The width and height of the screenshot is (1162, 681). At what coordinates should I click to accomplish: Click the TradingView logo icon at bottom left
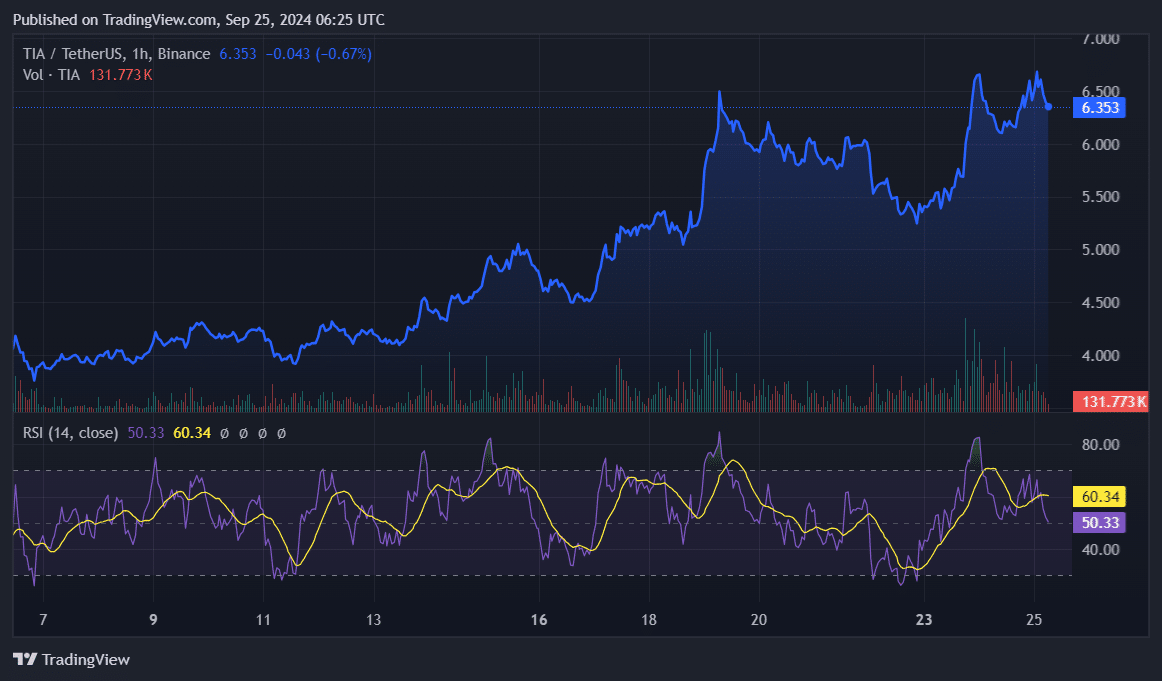pyautogui.click(x=25, y=660)
